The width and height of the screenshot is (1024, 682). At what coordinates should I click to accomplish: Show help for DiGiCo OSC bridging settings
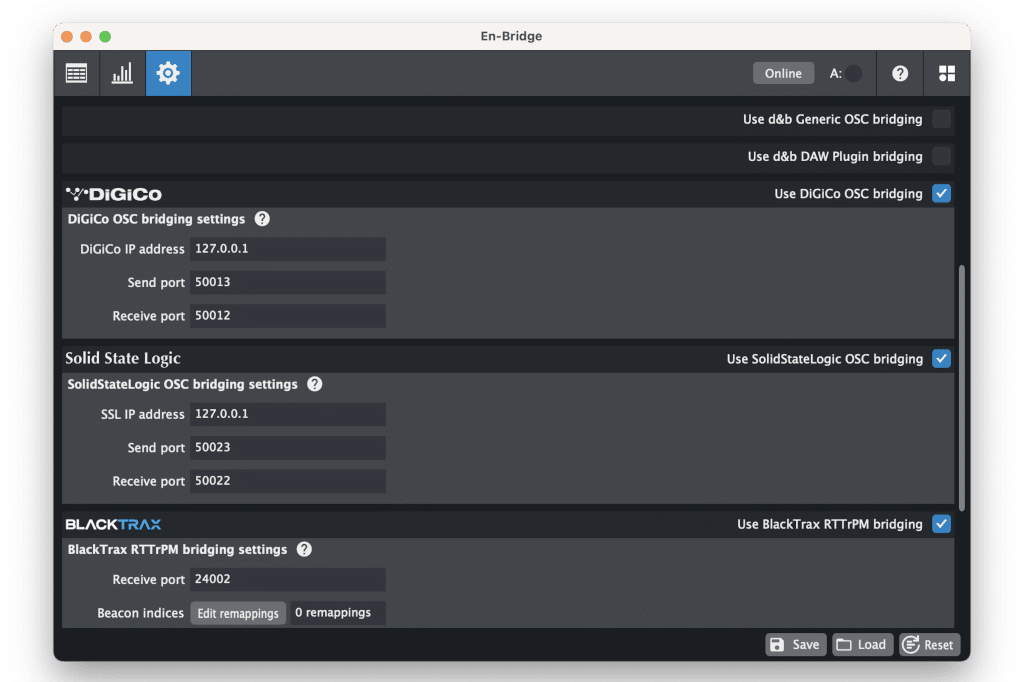pos(262,219)
